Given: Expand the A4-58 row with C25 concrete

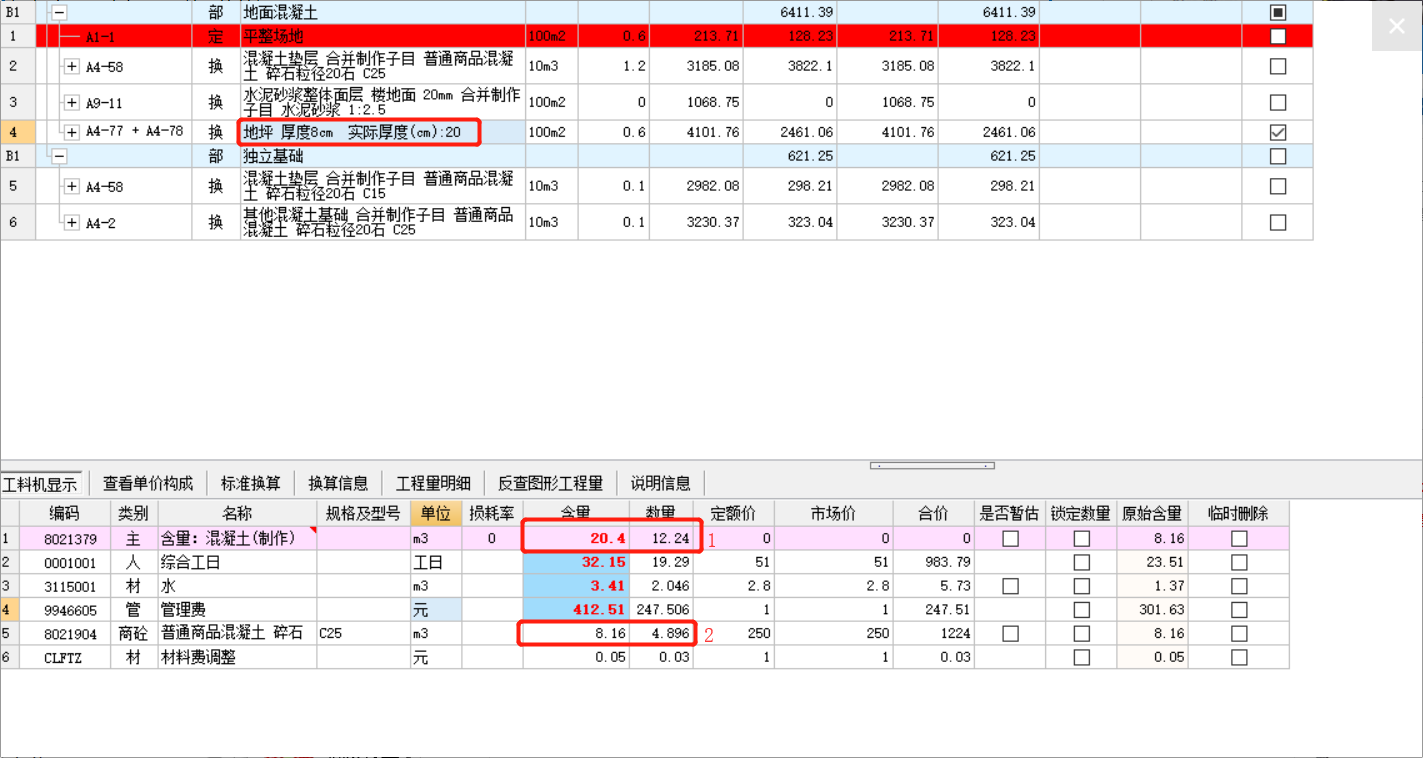Looking at the screenshot, I should 72,67.
